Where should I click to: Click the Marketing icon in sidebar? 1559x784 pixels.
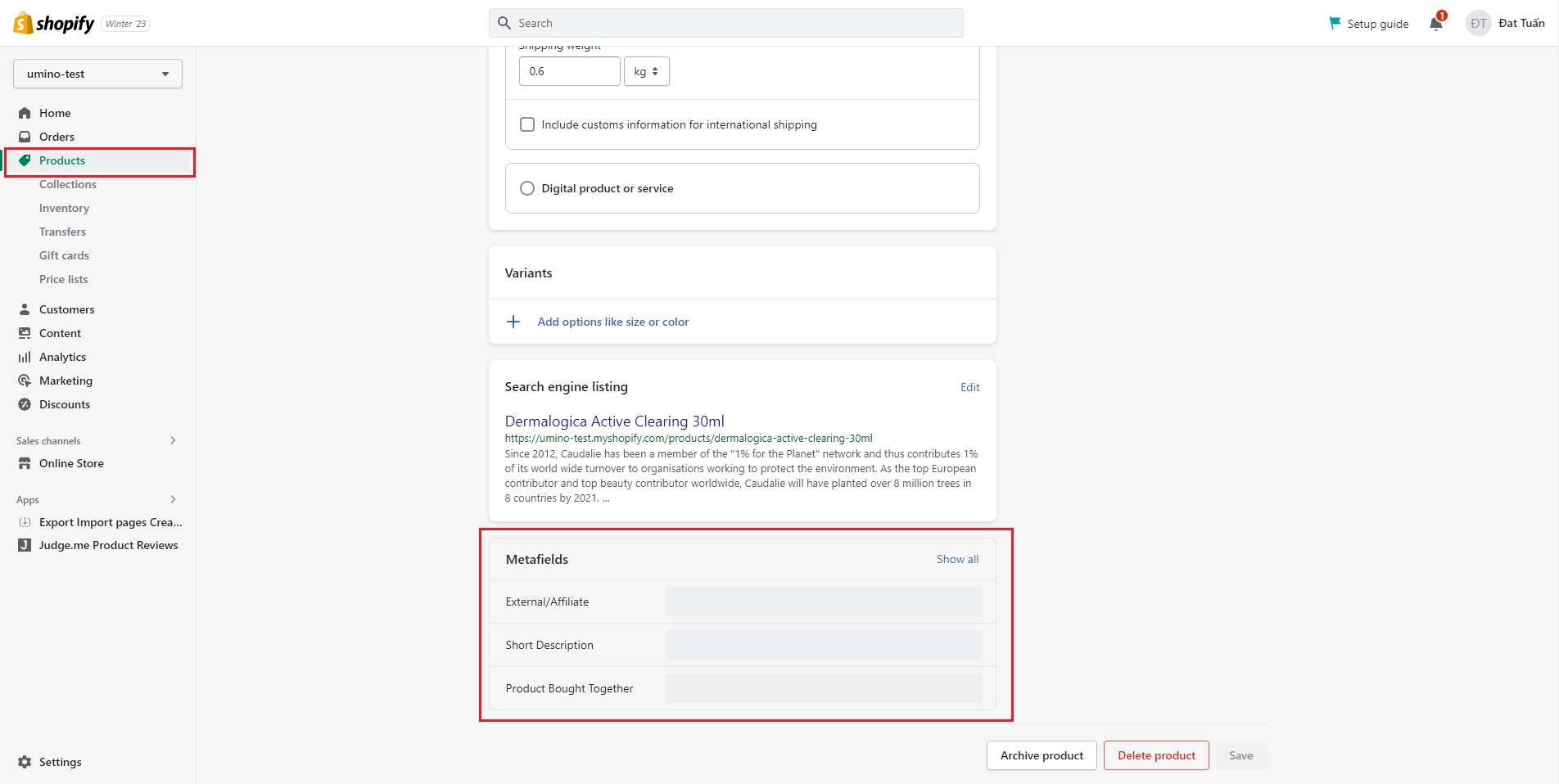point(25,381)
